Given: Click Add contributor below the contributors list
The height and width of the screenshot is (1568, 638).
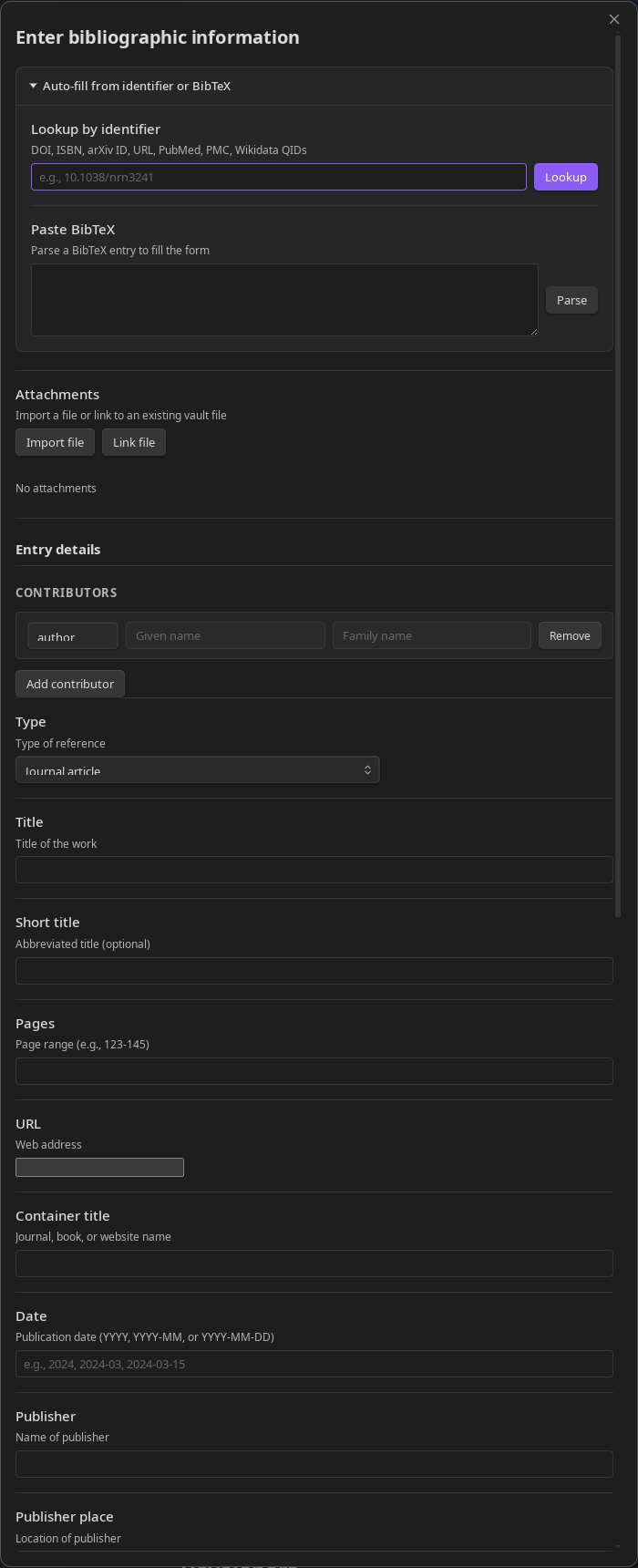Looking at the screenshot, I should point(69,683).
